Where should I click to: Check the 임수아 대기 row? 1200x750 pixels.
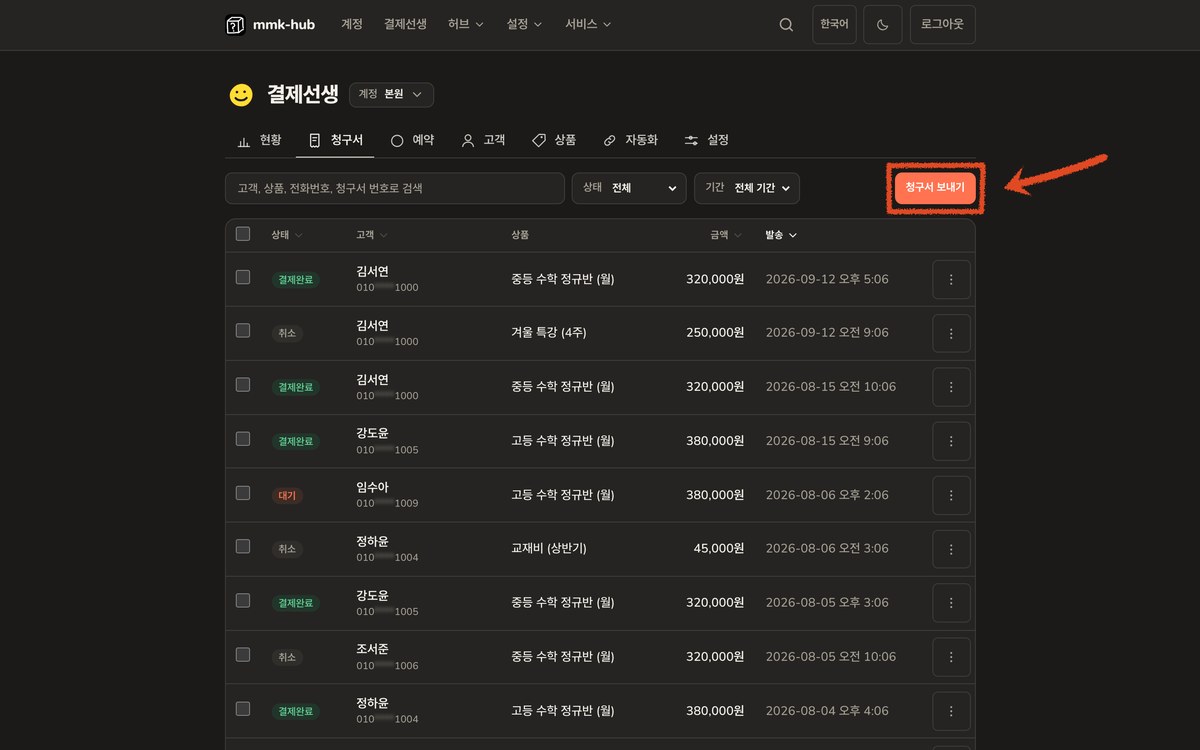(243, 493)
